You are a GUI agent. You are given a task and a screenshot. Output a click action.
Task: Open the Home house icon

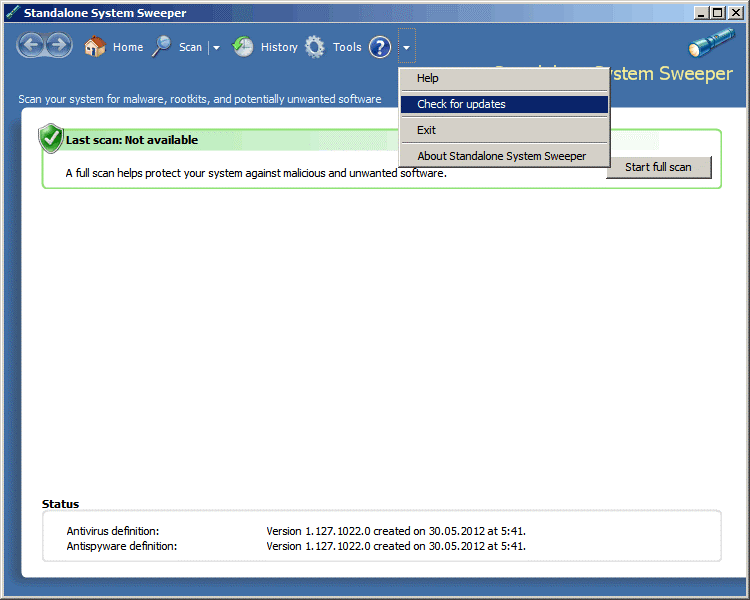pos(95,46)
